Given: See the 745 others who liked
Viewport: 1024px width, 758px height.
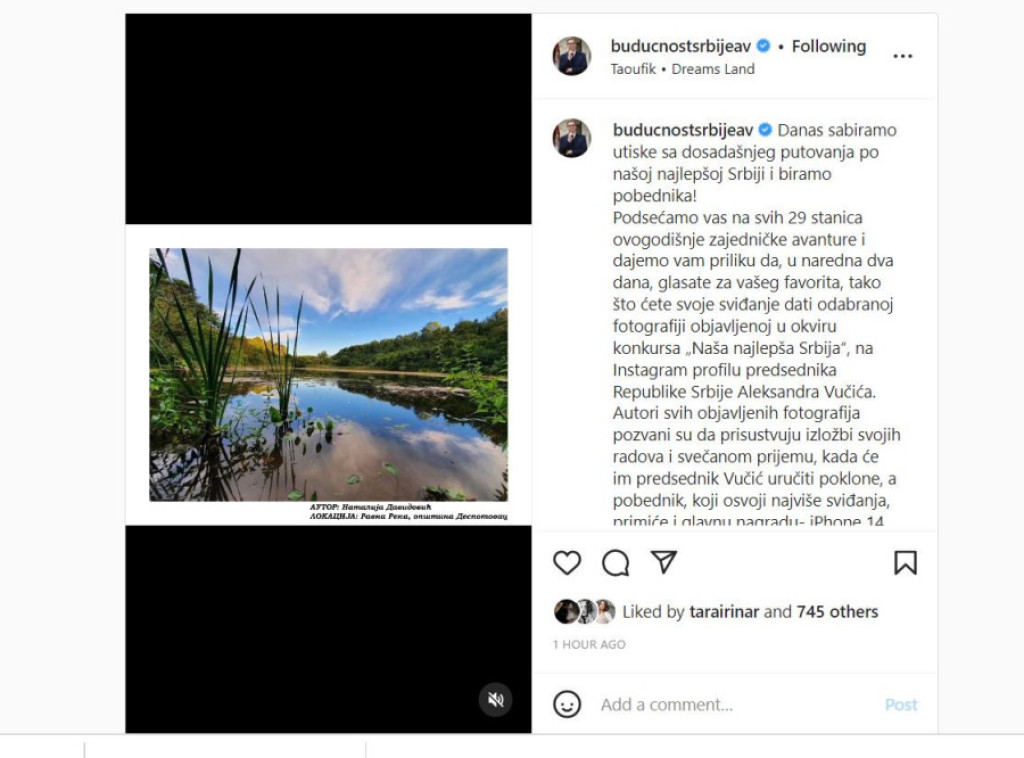Looking at the screenshot, I should (837, 611).
